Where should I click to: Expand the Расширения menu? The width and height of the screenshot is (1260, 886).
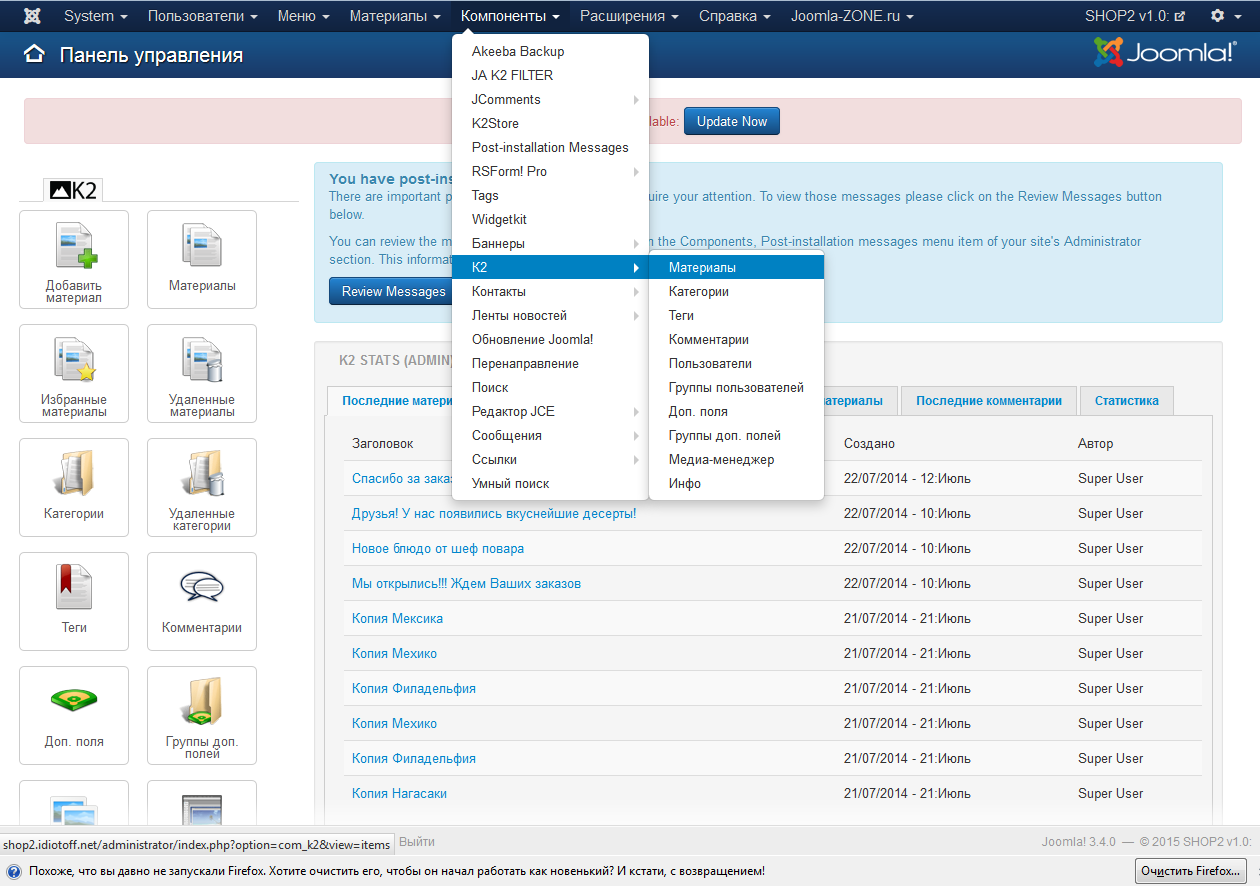point(630,16)
